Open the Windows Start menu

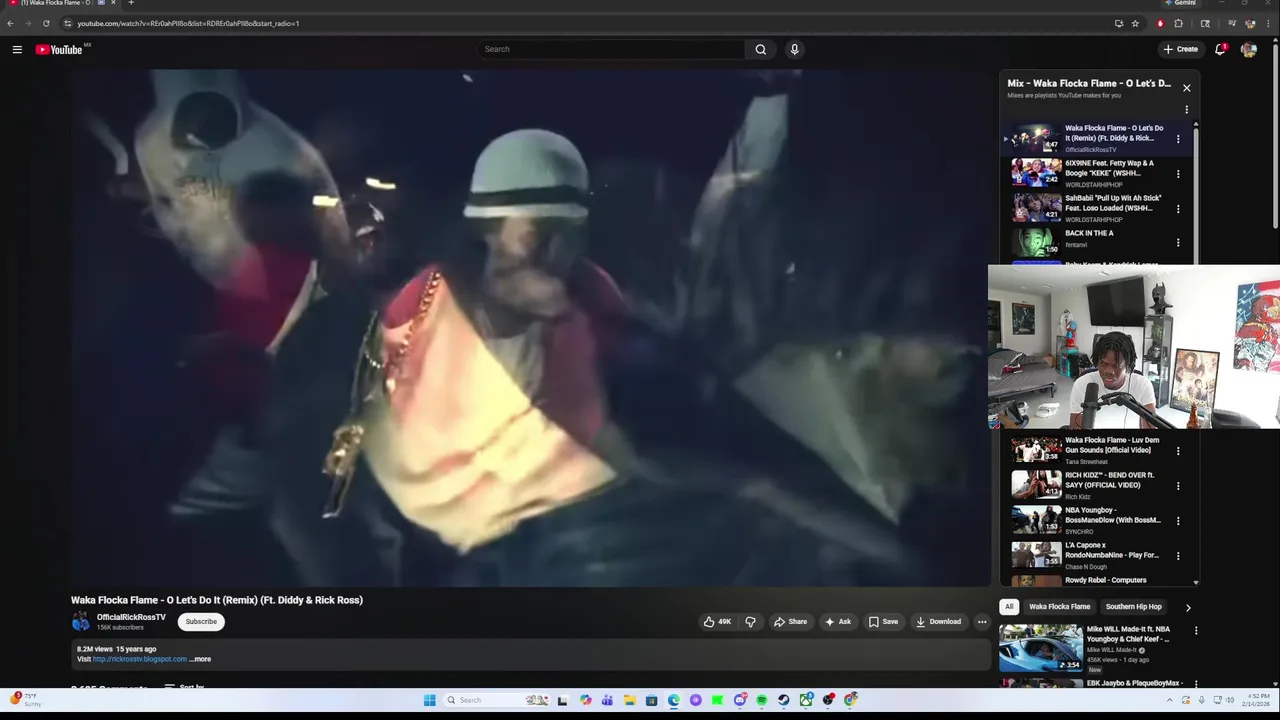[430, 700]
